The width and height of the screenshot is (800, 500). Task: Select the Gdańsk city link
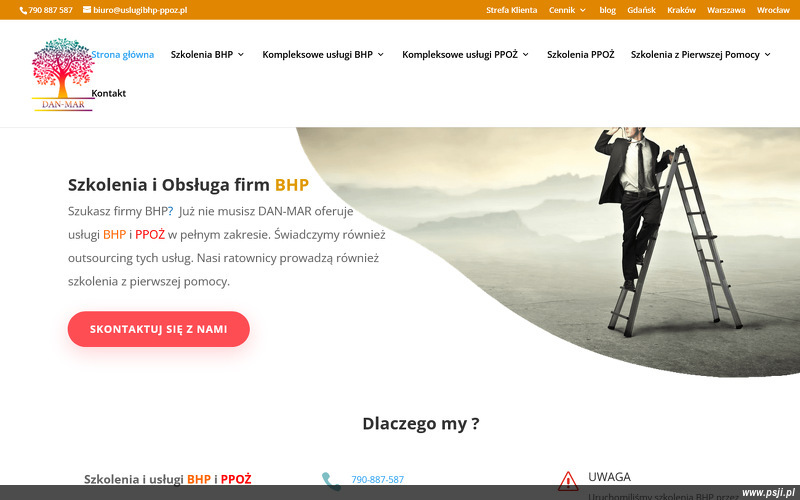641,10
